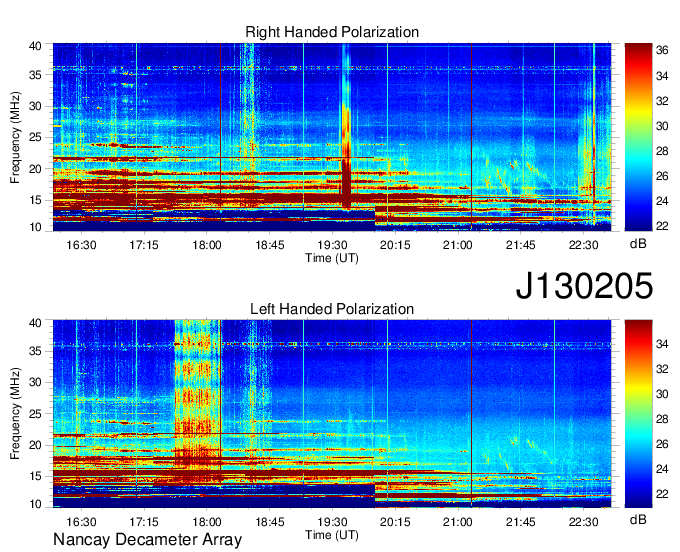The image size is (680, 552).
Task: Click Time (UT) label under Left Handed plot
Action: point(332,535)
